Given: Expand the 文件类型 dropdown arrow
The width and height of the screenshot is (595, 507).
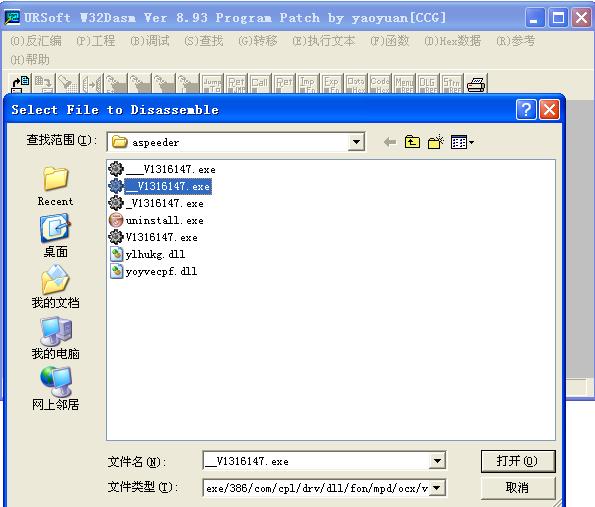Looking at the screenshot, I should point(437,488).
